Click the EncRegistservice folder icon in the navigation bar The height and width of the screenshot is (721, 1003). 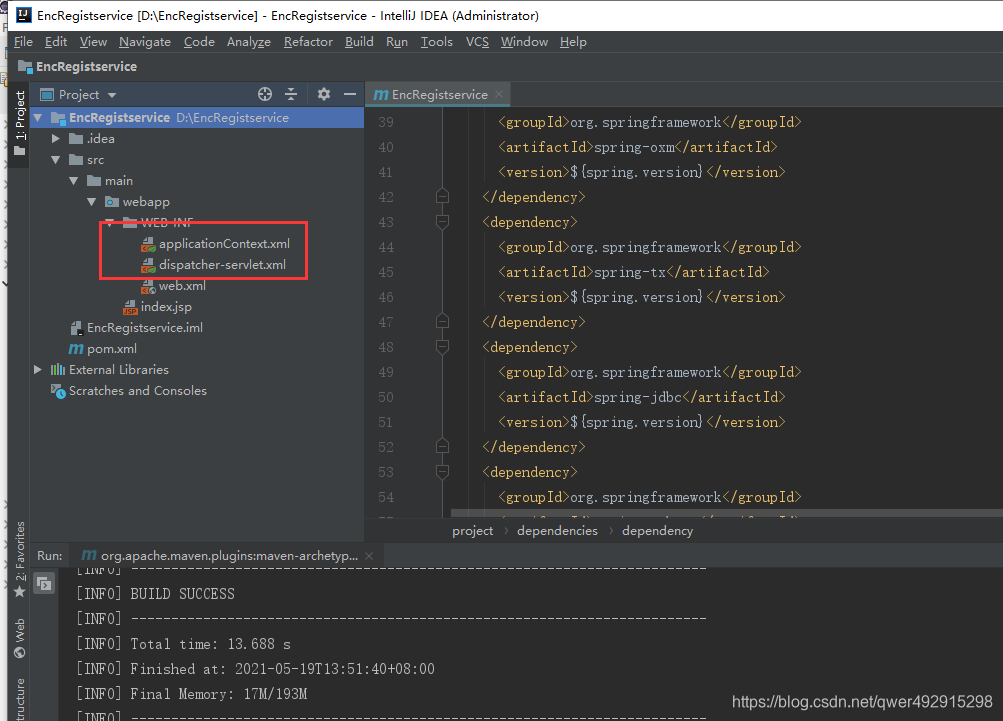click(25, 67)
